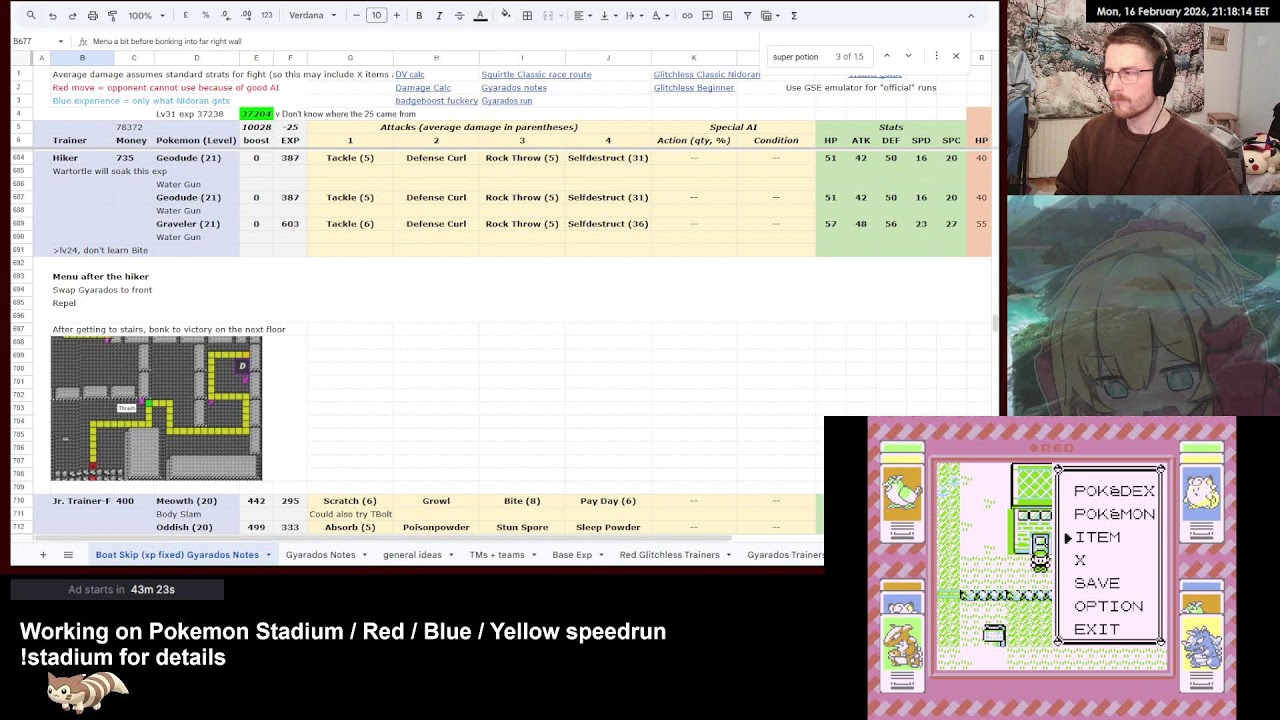Add a new sheet with plus button

coord(43,555)
